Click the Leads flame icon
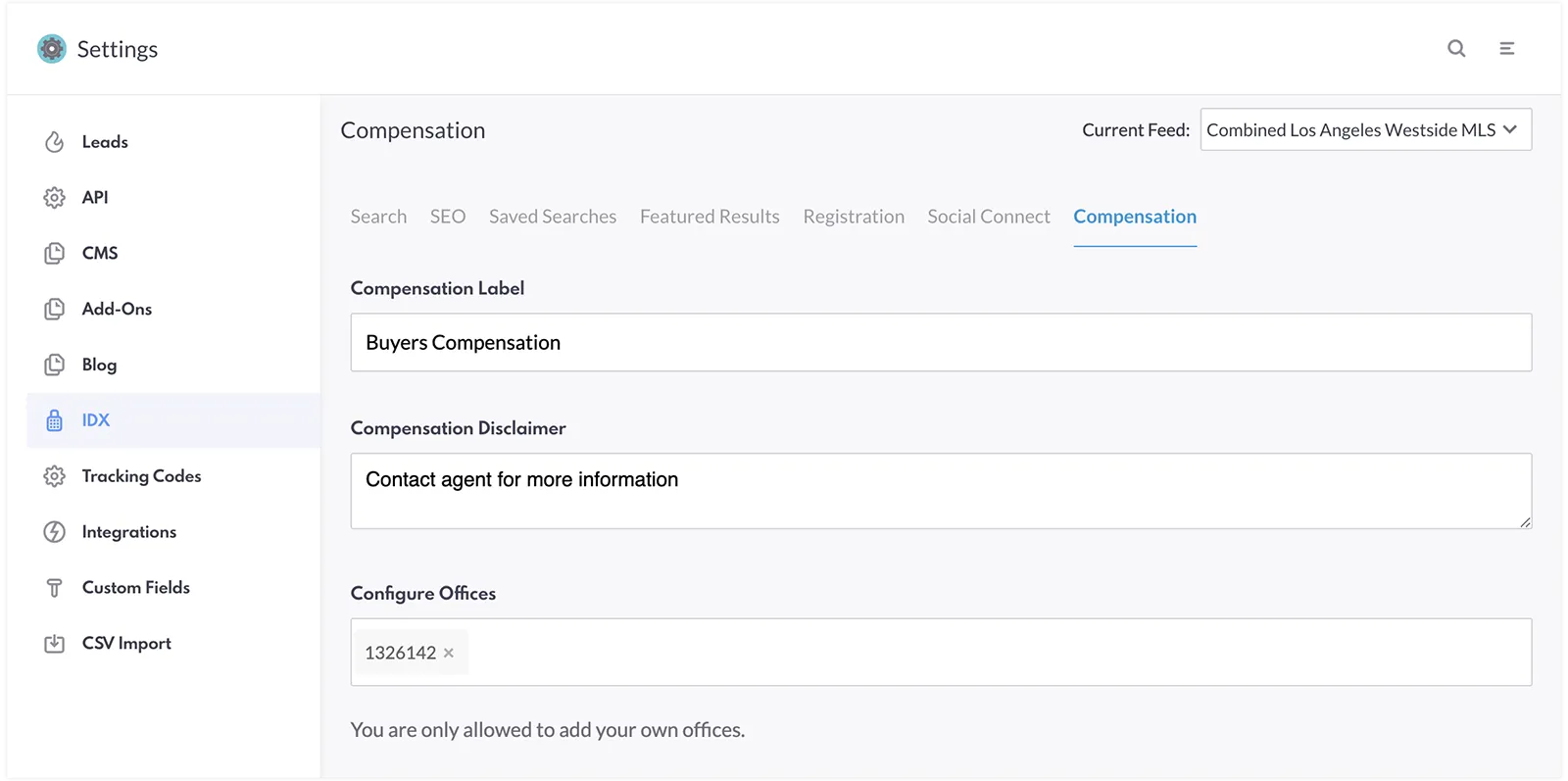Screen dimensions: 1568x781 pos(55,142)
